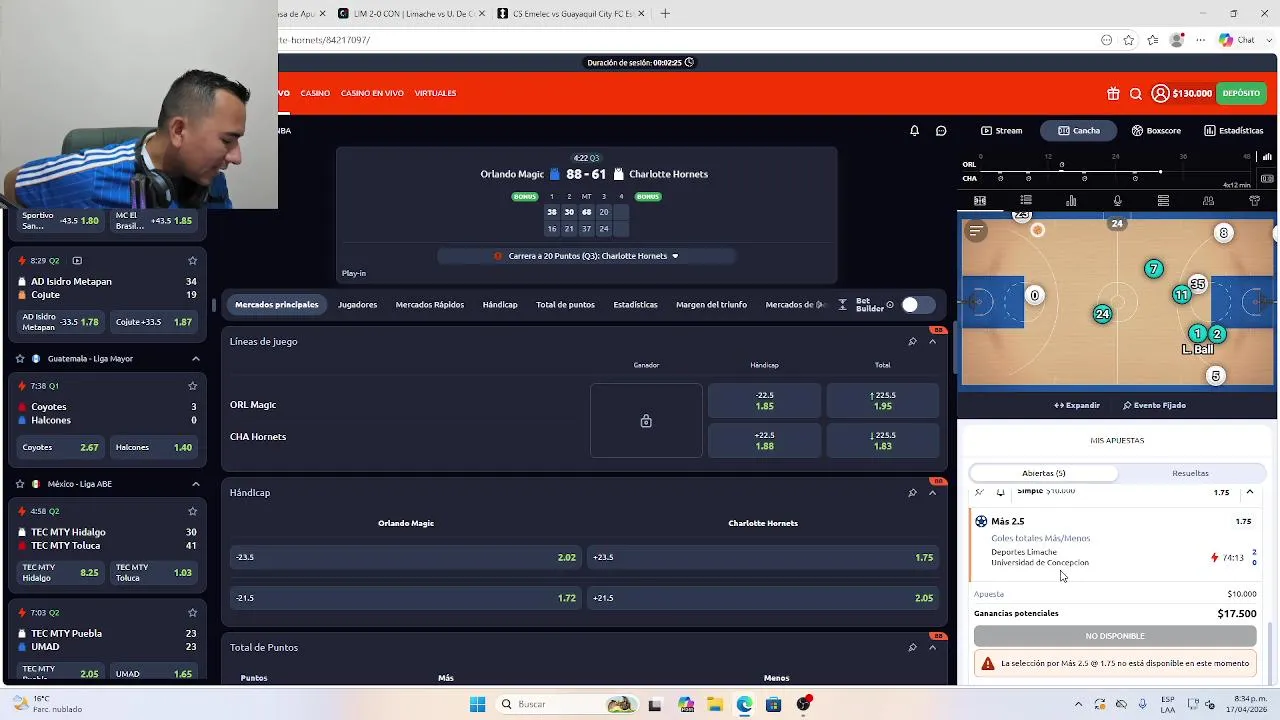
Task: Switch to the Stream view
Action: [1001, 130]
